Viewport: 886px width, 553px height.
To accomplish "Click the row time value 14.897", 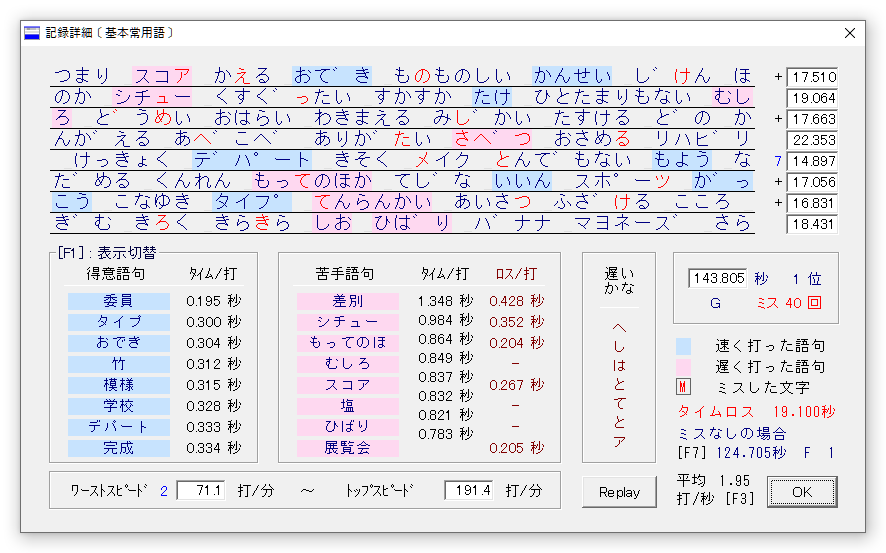I will 812,161.
